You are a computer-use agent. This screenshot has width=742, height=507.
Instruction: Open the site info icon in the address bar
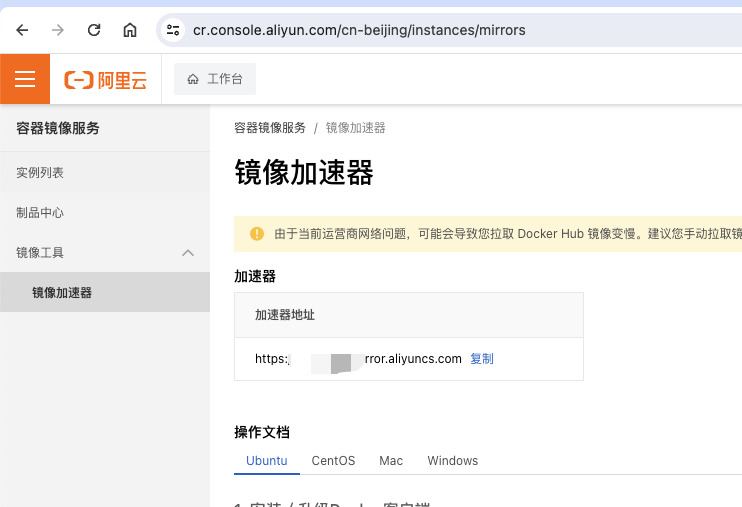(173, 30)
